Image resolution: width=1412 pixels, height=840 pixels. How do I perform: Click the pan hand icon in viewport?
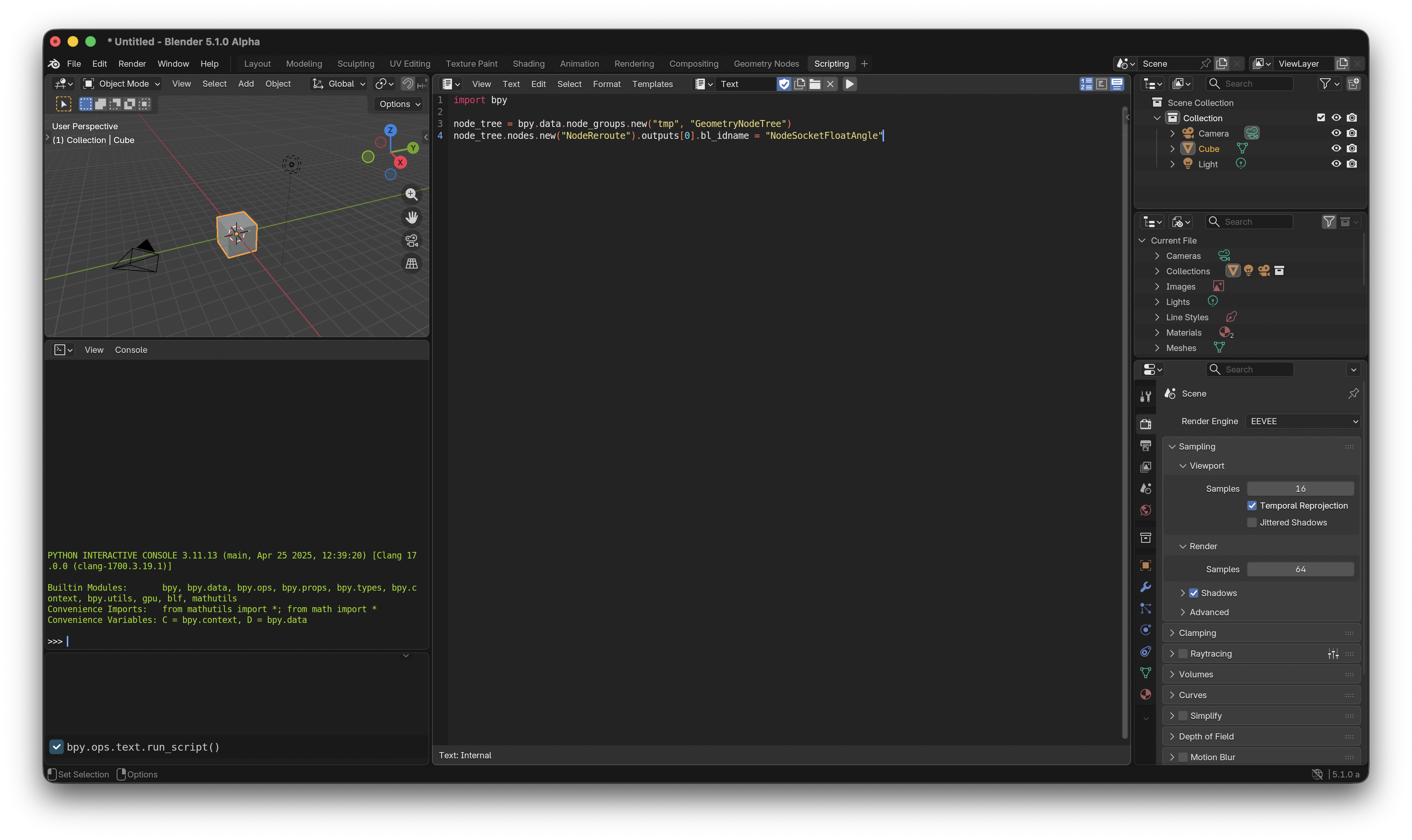[412, 217]
